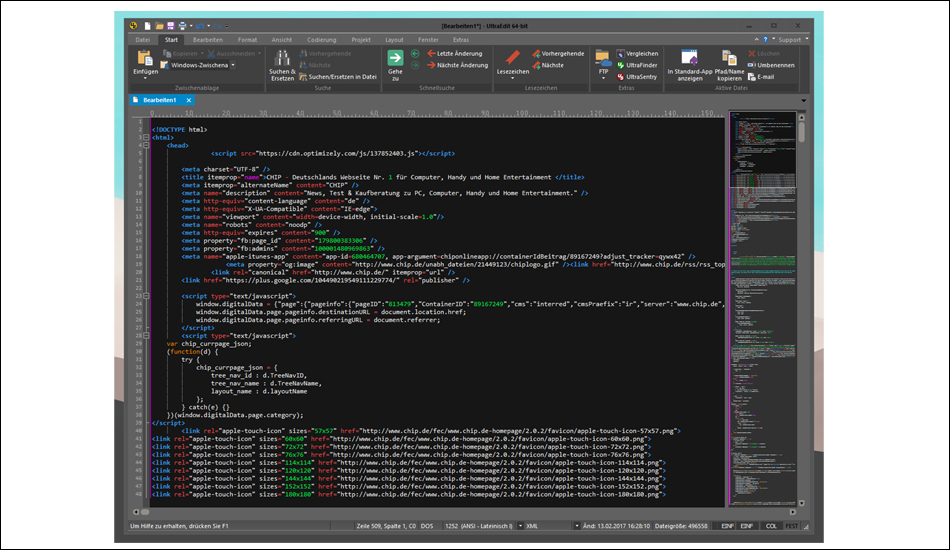Click the green forward navigation circle icon

415,65
